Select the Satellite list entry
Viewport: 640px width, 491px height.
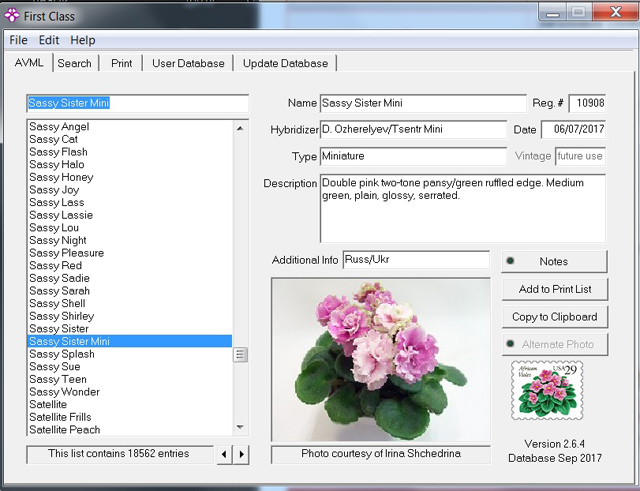(x=130, y=404)
